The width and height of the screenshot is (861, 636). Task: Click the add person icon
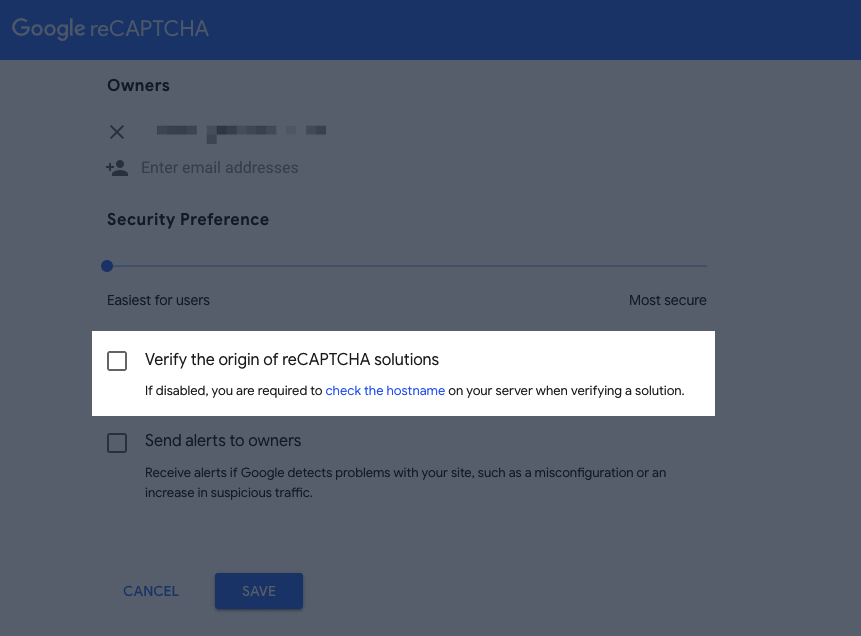click(117, 168)
